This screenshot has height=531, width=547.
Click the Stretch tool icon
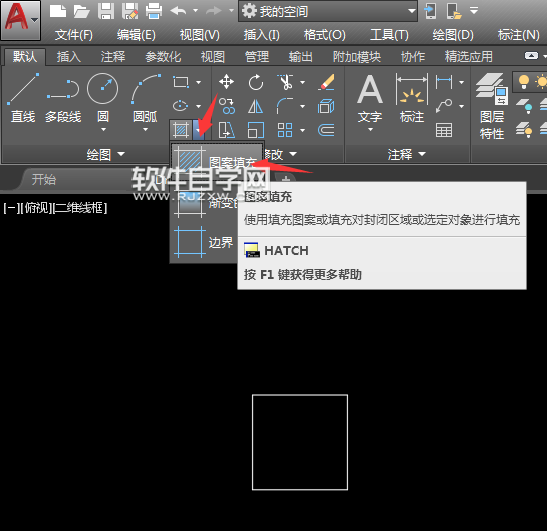227,130
